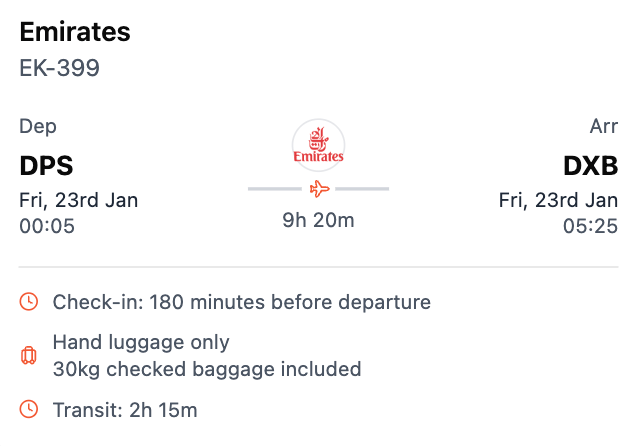Select the DXB arrival airport code

pos(590,165)
